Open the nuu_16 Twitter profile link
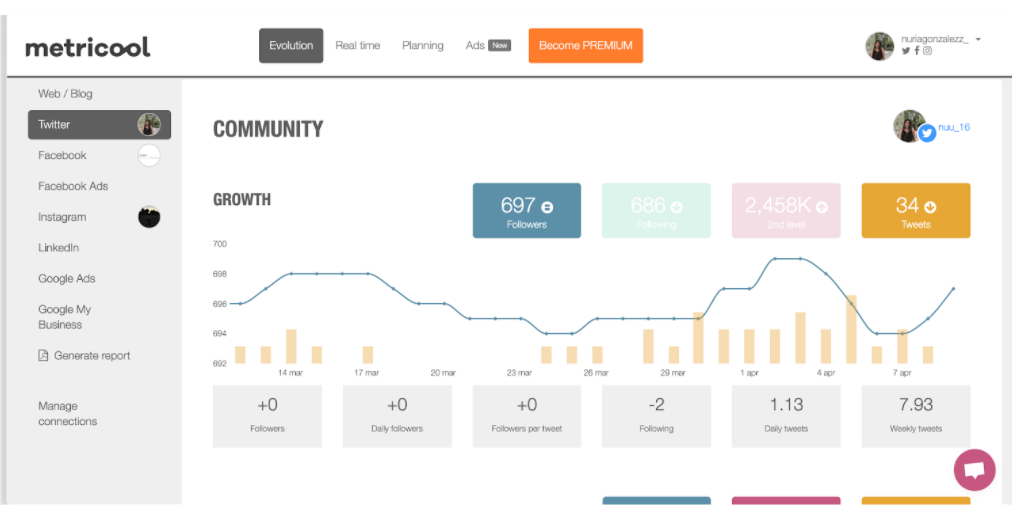This screenshot has height=512, width=1016. pyautogui.click(x=954, y=127)
